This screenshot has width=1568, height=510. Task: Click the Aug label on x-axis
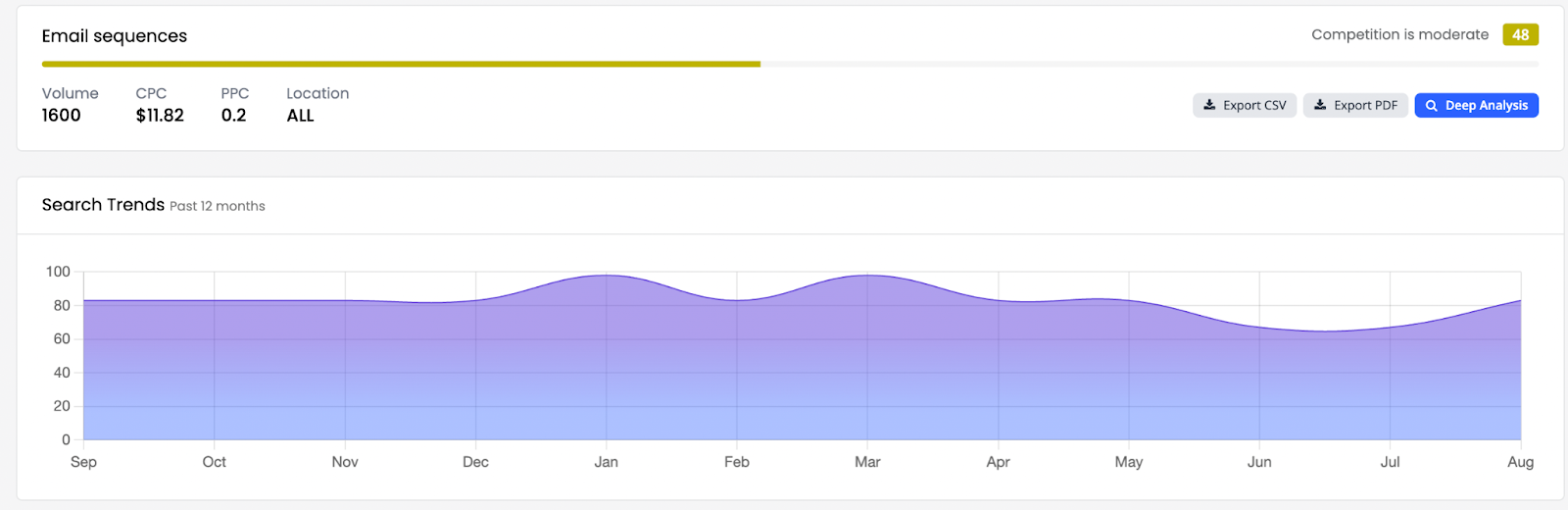1520,462
